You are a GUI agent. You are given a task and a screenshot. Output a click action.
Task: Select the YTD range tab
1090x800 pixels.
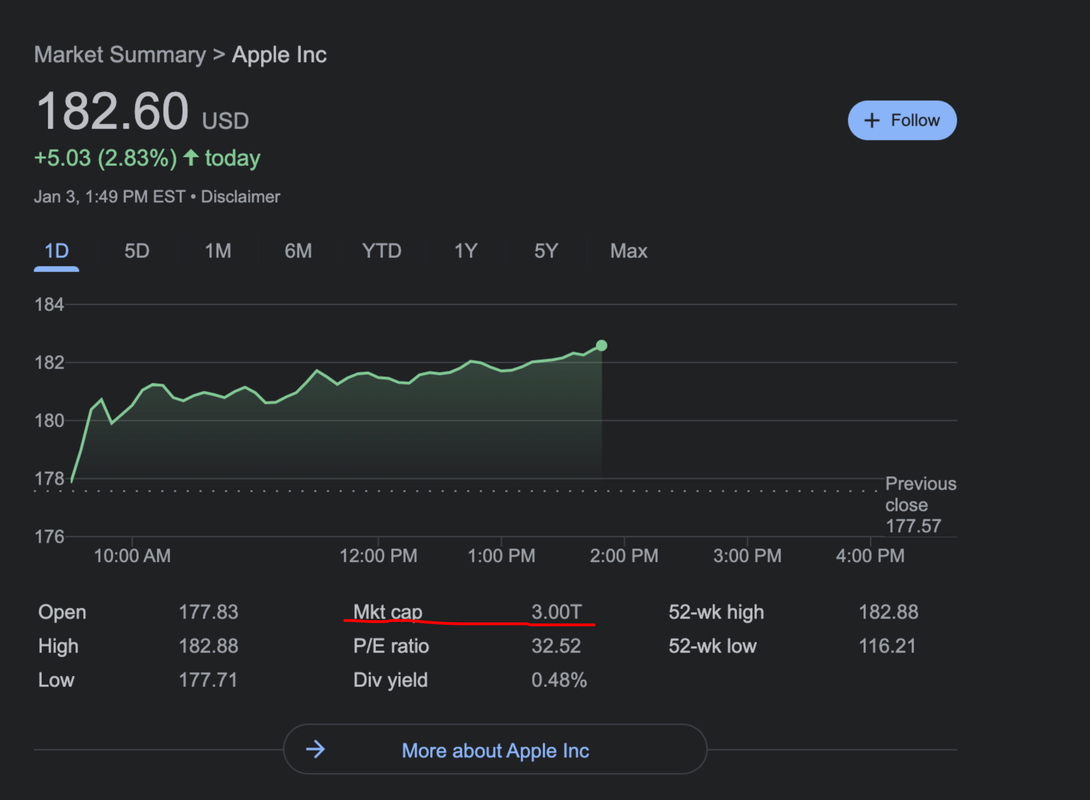click(x=381, y=251)
